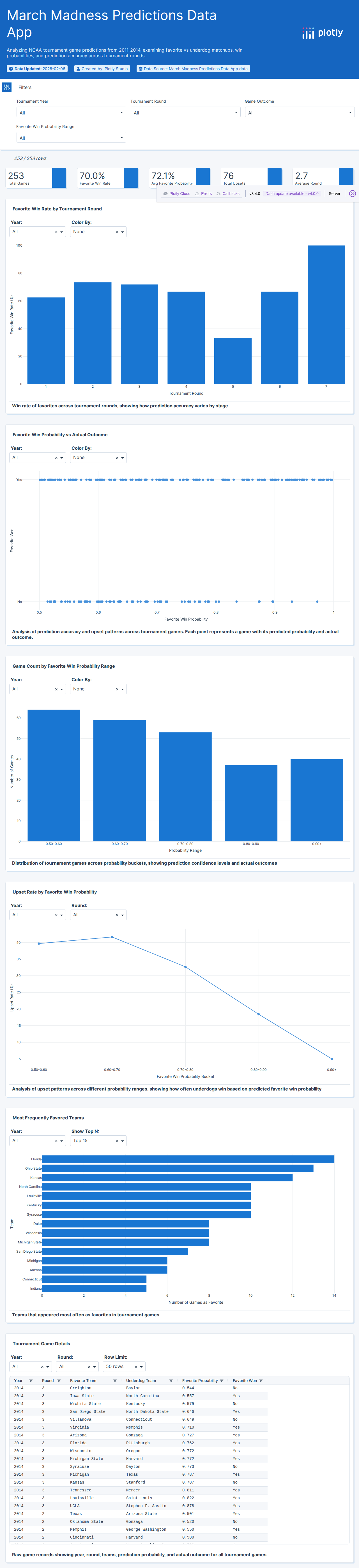Collapse the Dash debug toolbar arrow
Screen dimensions: 359x1568
point(352,194)
